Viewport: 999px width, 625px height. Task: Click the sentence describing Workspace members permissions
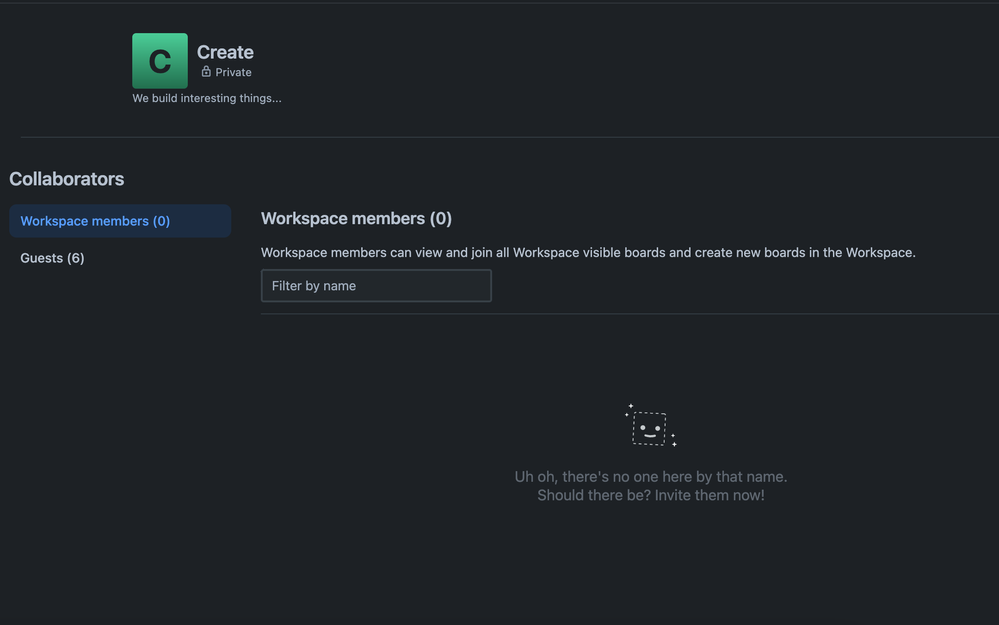pos(588,252)
